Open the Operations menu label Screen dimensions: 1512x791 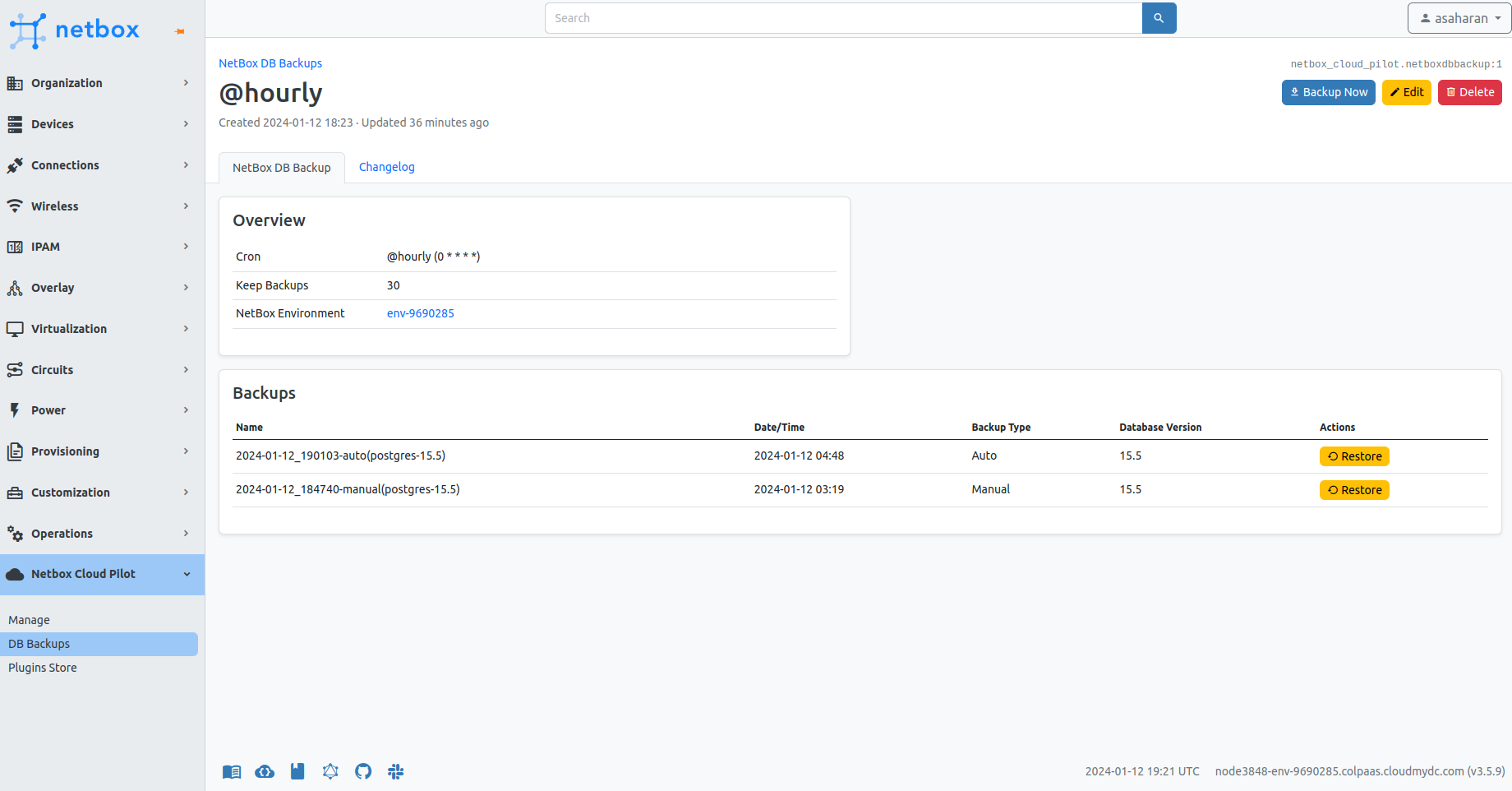point(62,534)
